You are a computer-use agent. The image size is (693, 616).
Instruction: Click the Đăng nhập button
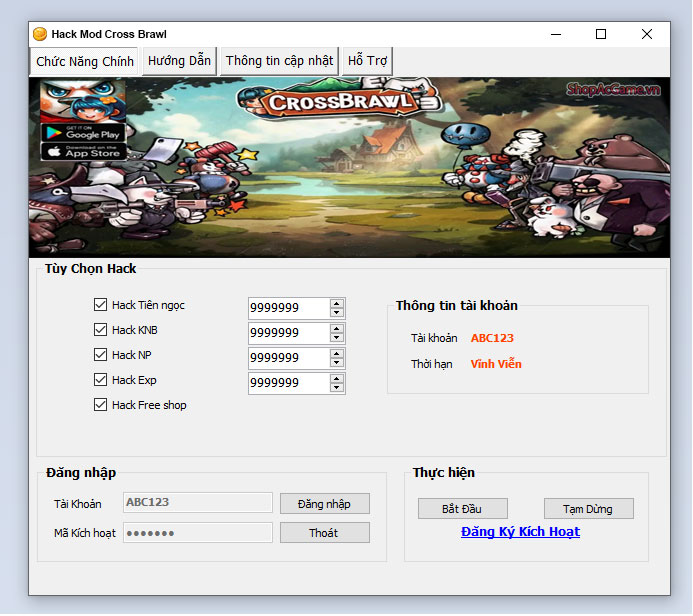pos(324,504)
